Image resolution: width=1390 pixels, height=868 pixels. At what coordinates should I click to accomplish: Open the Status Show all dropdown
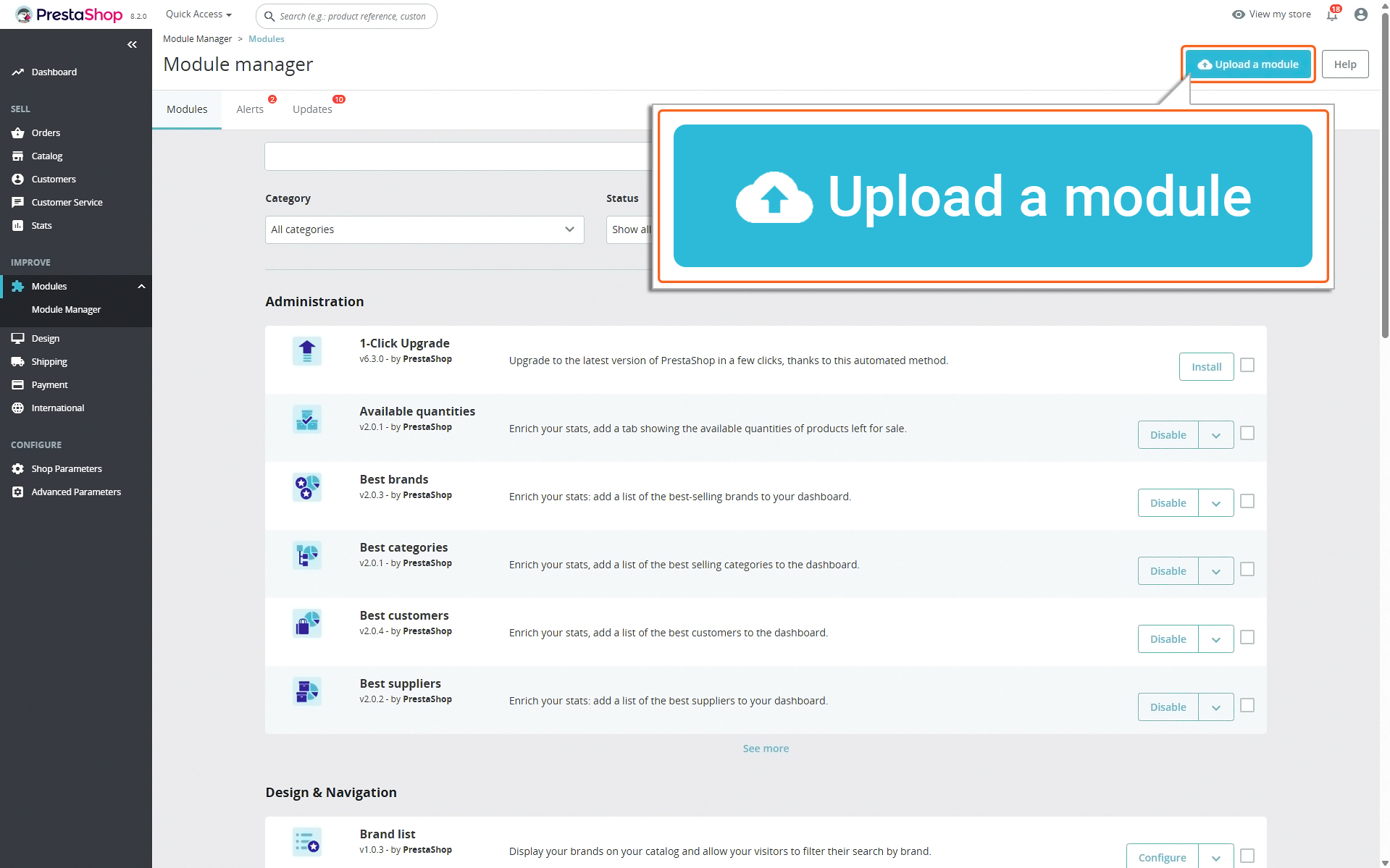629,229
